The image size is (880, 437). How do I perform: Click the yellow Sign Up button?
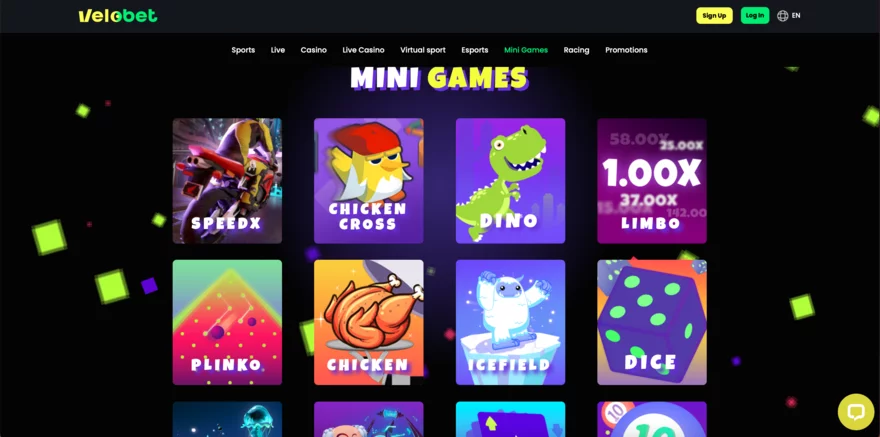point(714,16)
